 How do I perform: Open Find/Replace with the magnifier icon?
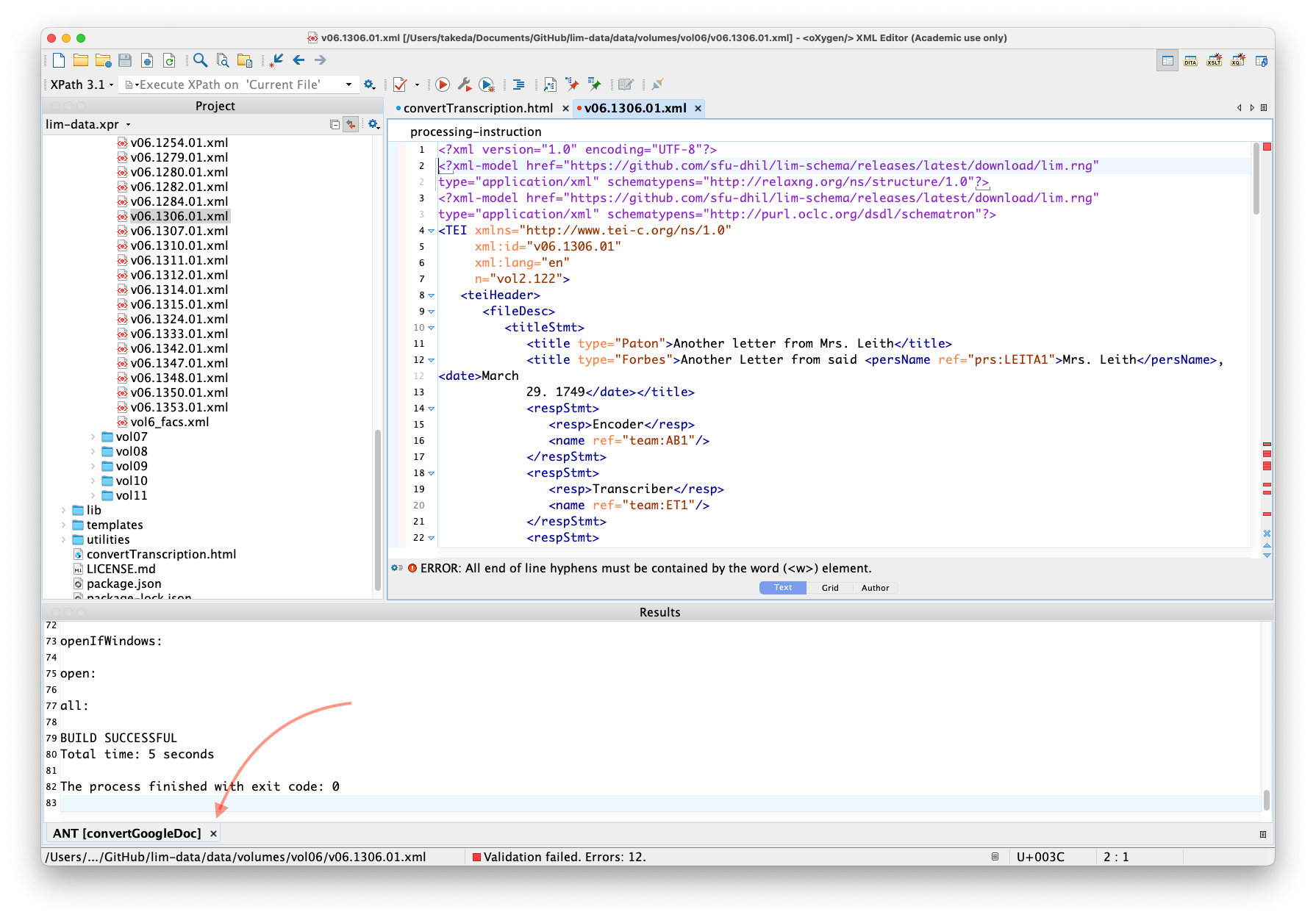pyautogui.click(x=199, y=60)
